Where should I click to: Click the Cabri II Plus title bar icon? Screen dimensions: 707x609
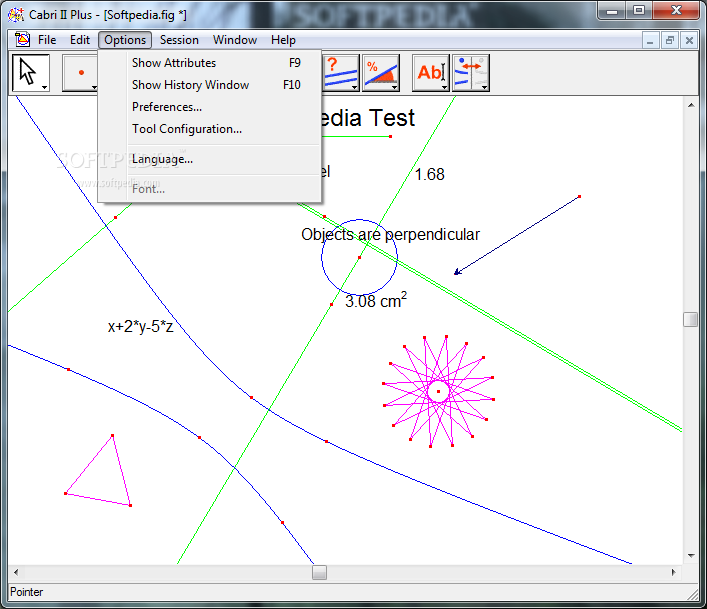[x=16, y=14]
